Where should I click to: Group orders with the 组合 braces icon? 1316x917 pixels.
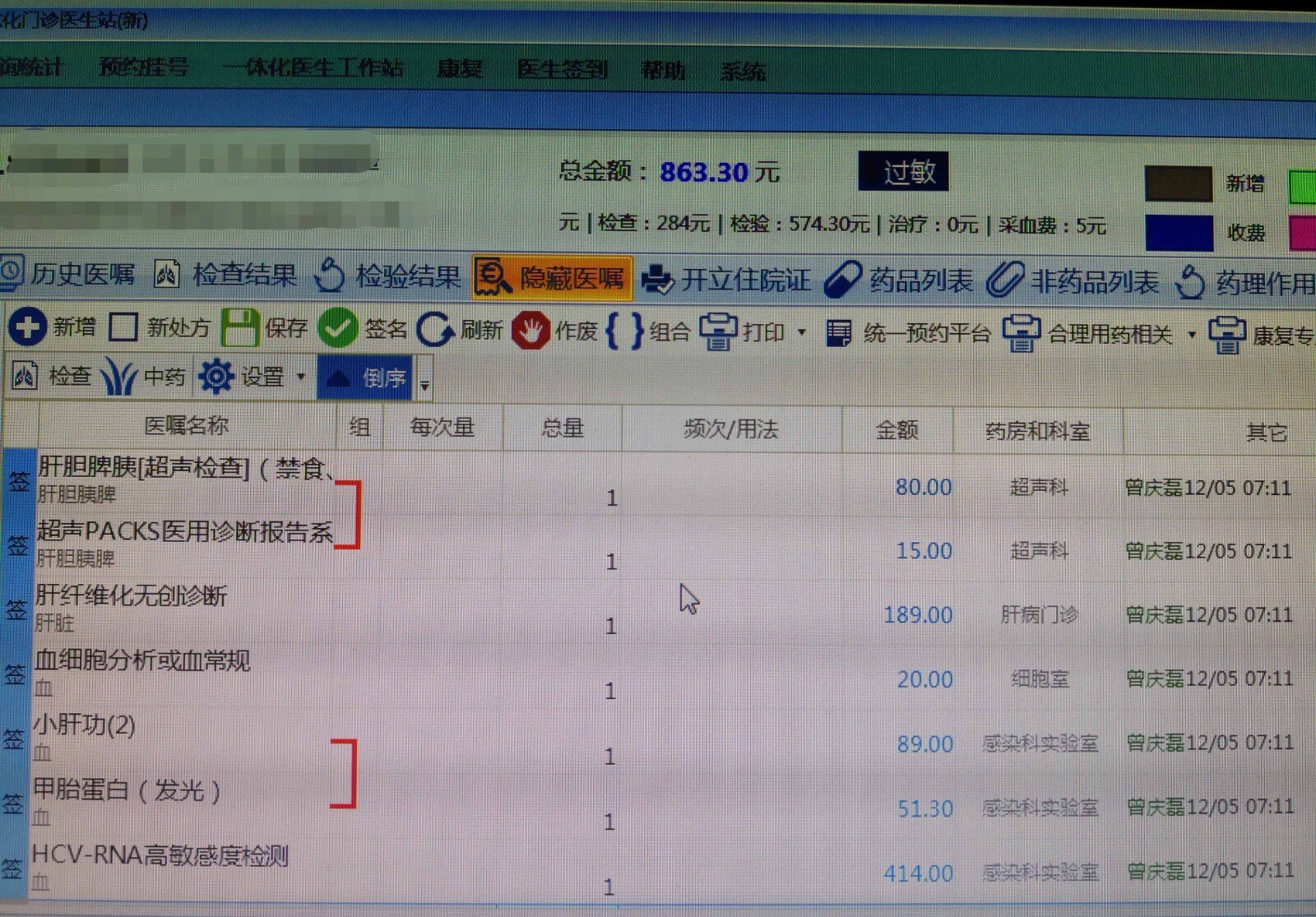tap(625, 331)
